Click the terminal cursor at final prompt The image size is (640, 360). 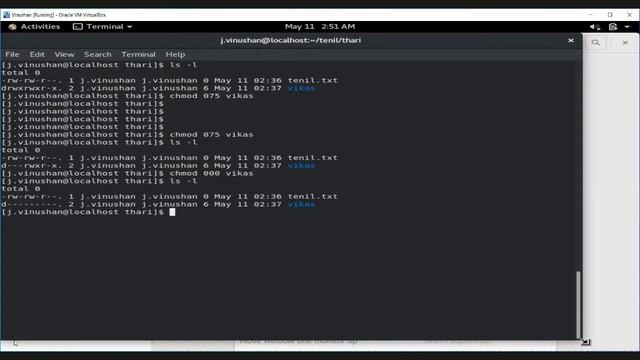tap(172, 212)
